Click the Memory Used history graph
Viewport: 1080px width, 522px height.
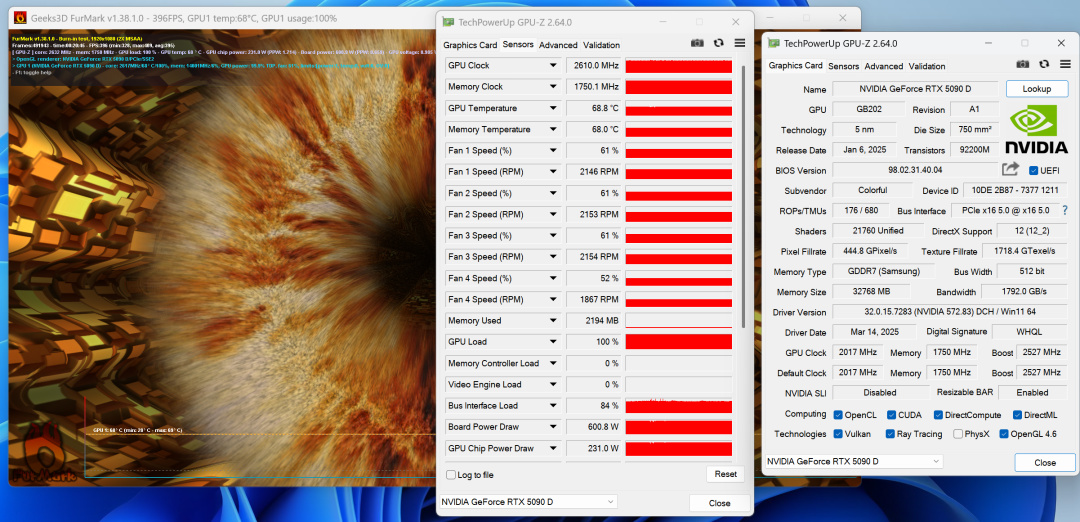tap(678, 321)
